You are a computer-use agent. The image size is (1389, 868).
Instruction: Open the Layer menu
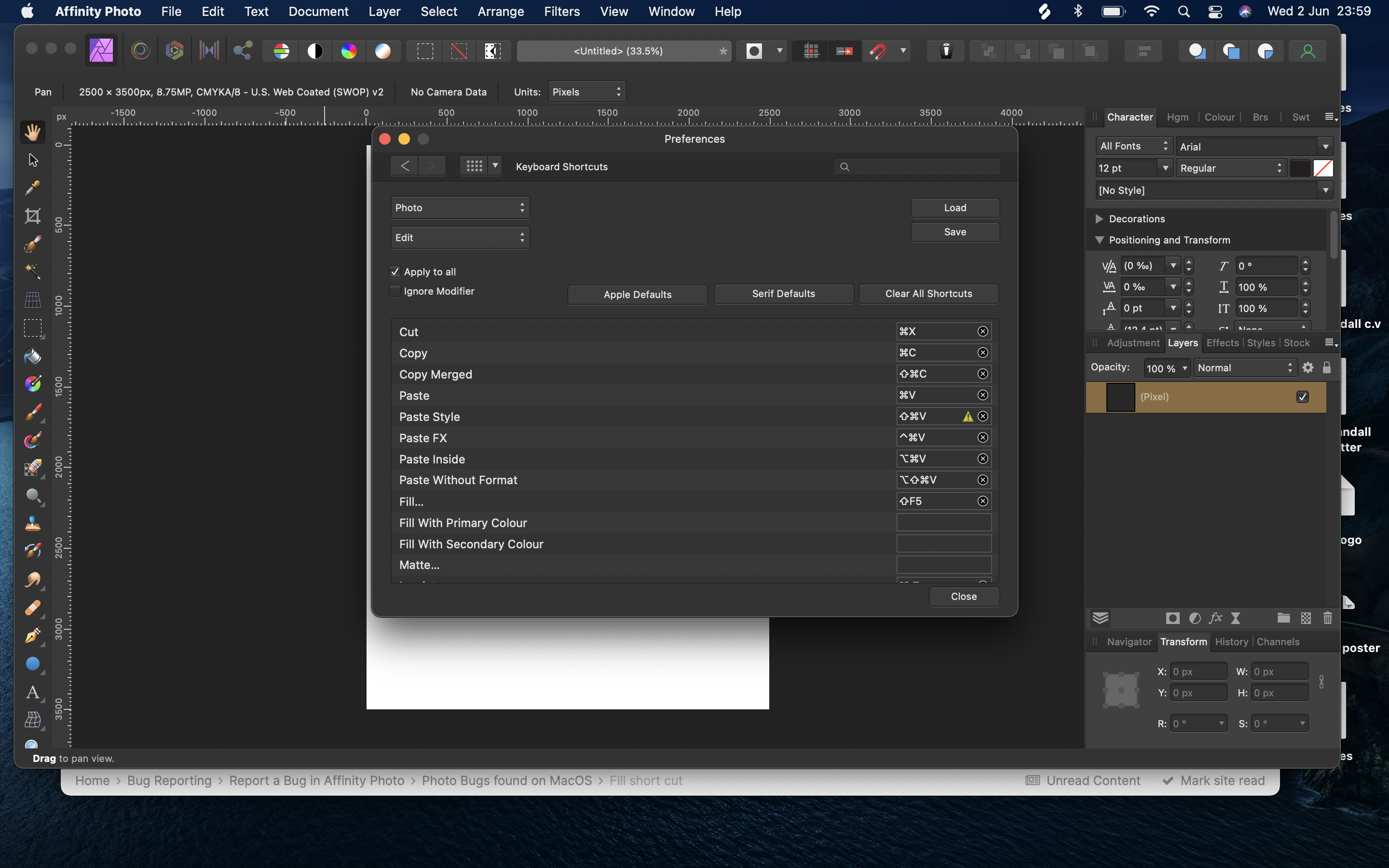[384, 12]
